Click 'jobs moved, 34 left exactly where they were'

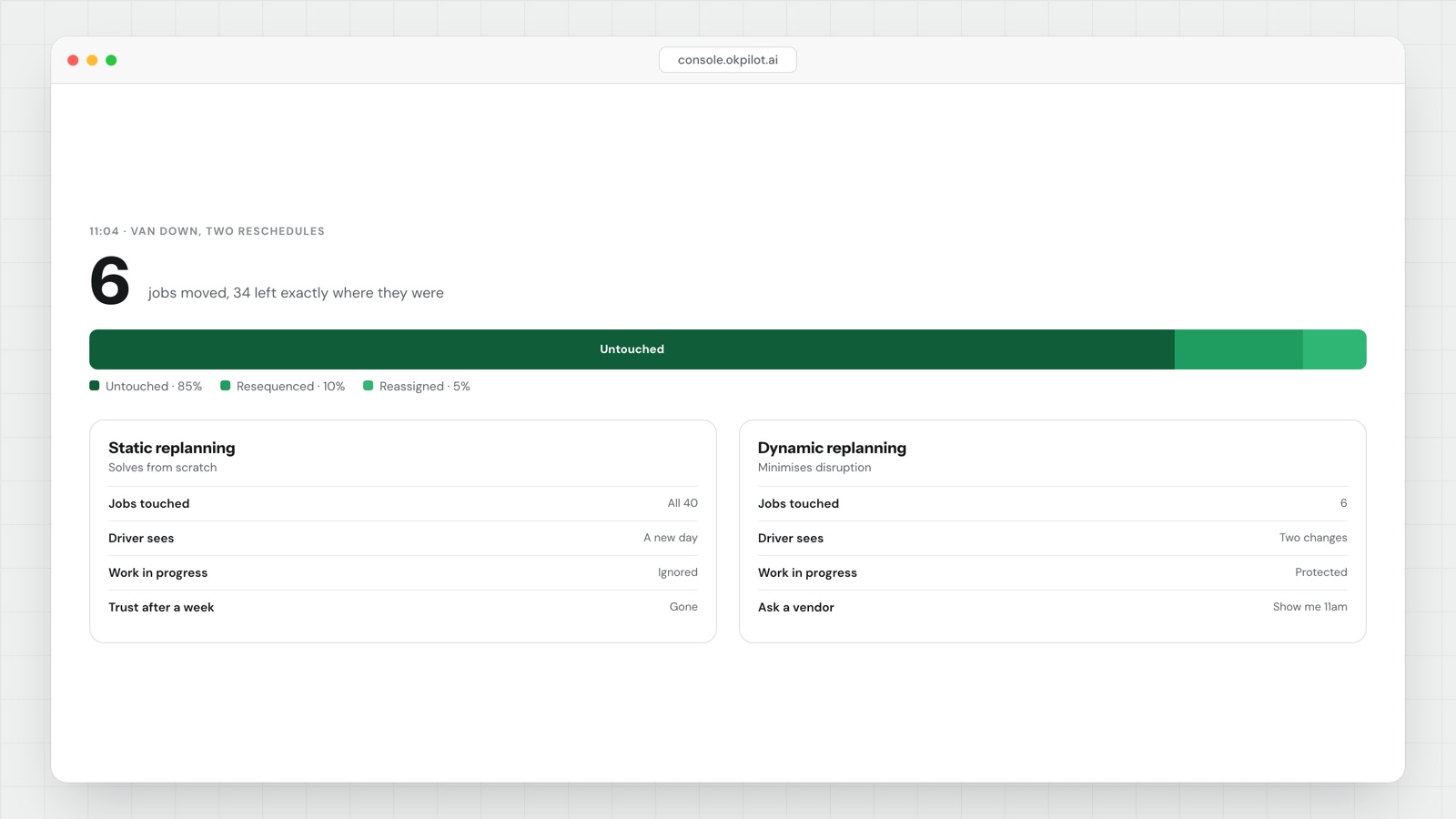pos(296,293)
